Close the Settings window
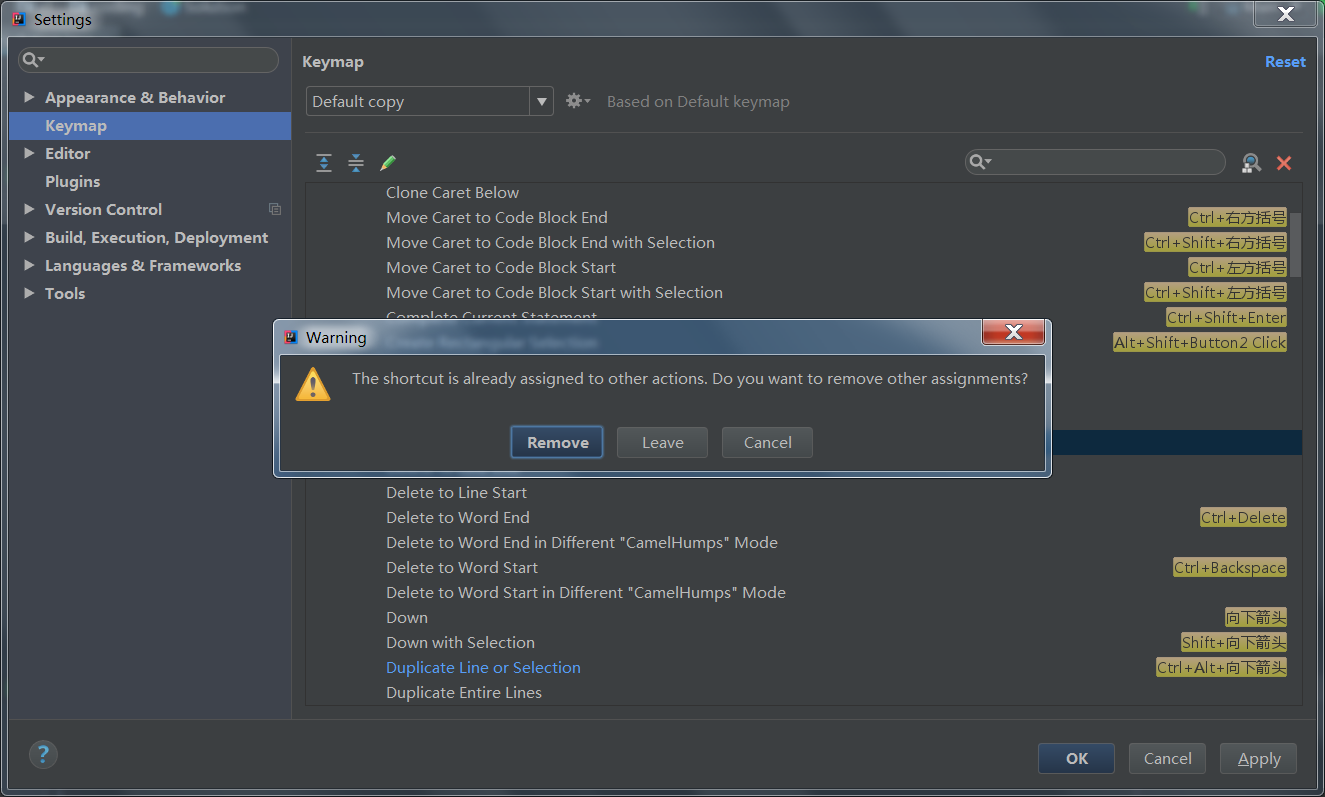 coord(1286,13)
